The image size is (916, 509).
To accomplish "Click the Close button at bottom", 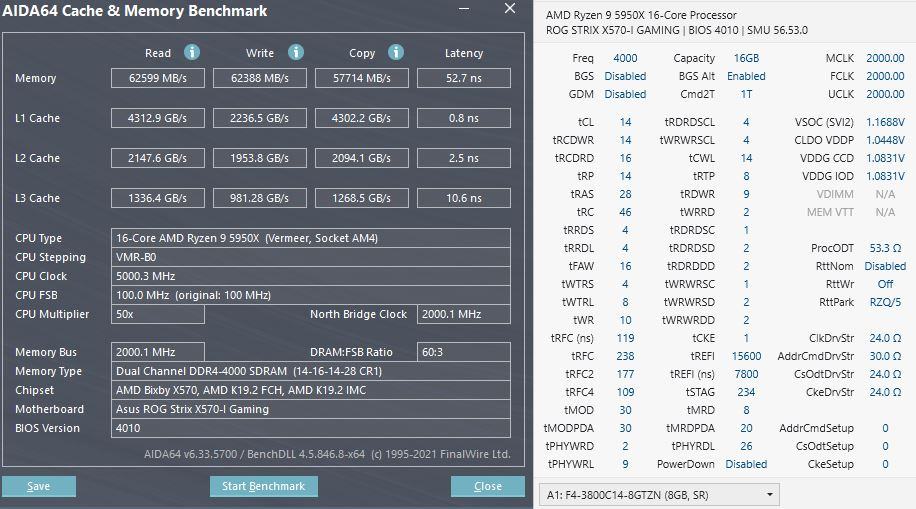I will (x=487, y=486).
